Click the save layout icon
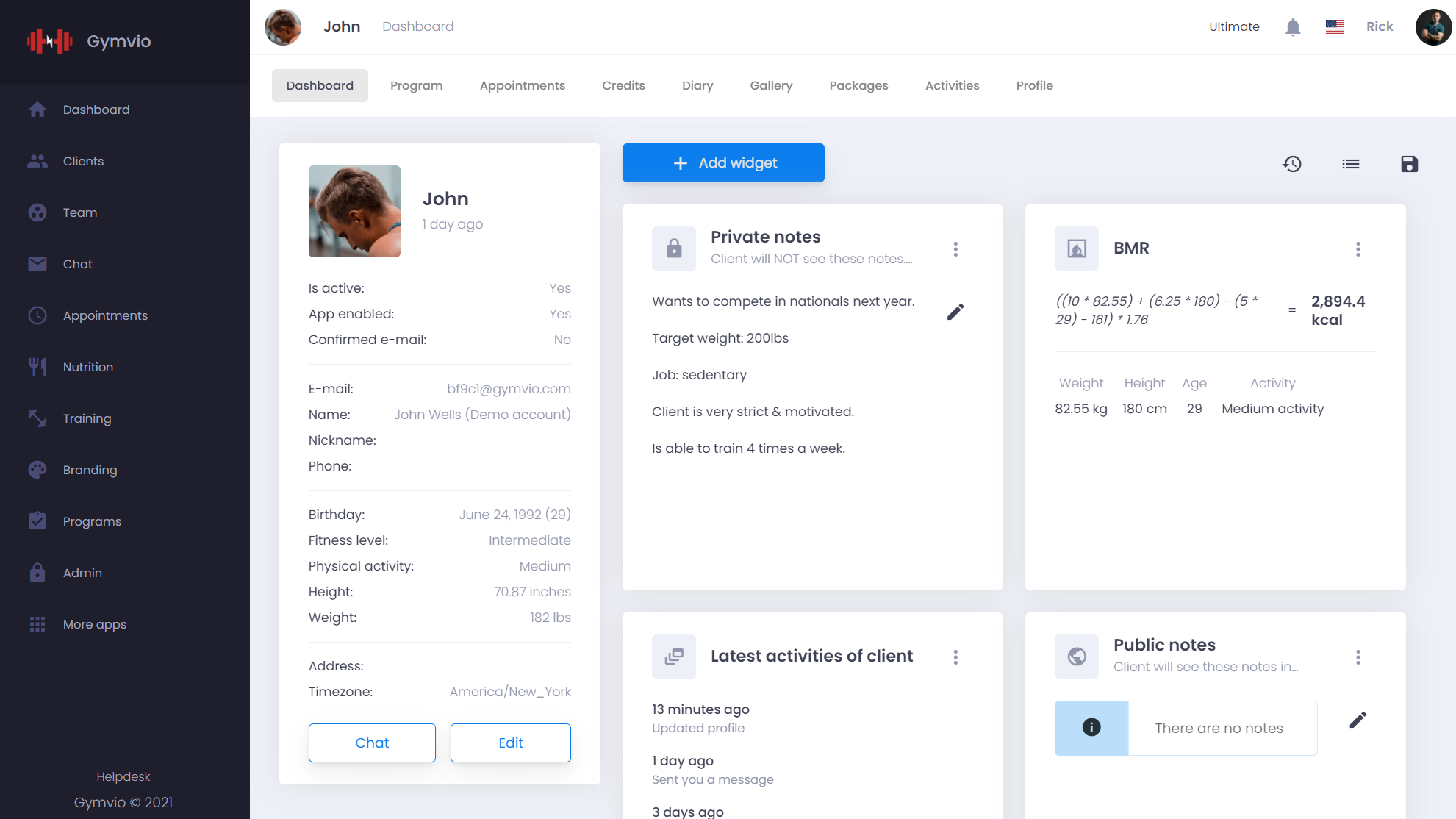The height and width of the screenshot is (819, 1456). tap(1409, 164)
